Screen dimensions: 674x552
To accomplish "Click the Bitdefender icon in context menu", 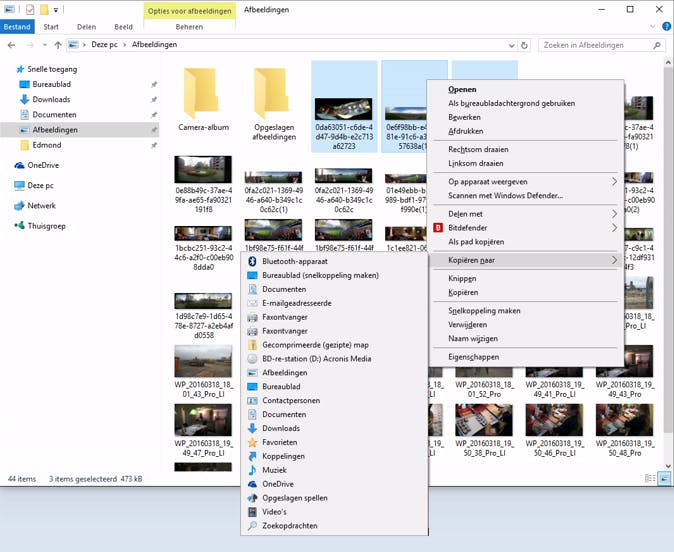I will click(x=437, y=228).
